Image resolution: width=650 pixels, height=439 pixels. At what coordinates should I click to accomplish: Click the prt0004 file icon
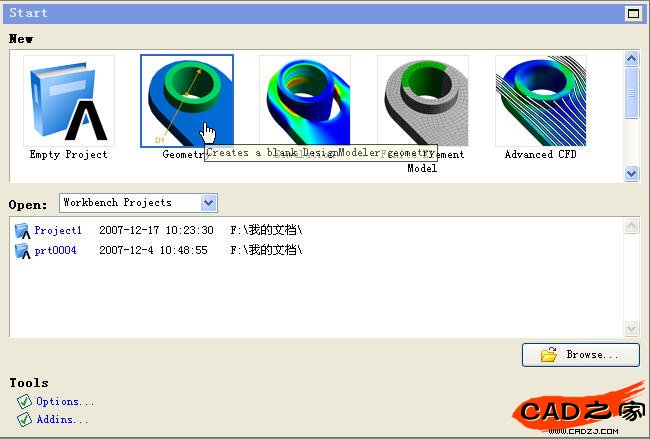(22, 251)
